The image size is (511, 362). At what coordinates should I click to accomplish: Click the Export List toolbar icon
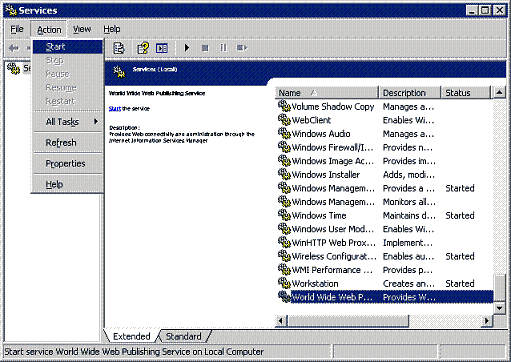point(118,48)
